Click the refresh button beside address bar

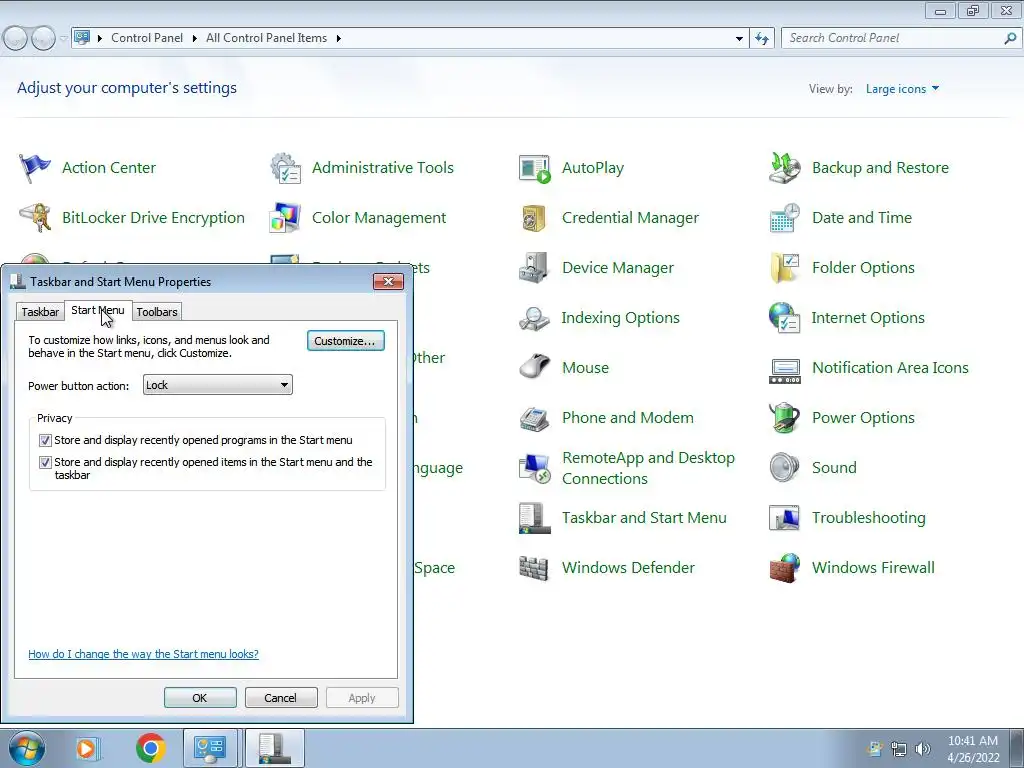[761, 39]
